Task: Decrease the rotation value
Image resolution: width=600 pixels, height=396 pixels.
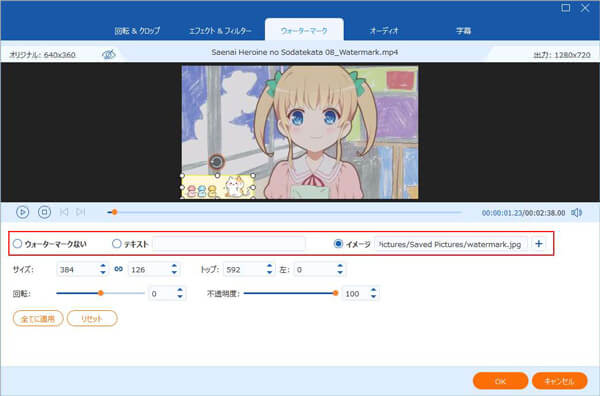Action: [180, 297]
